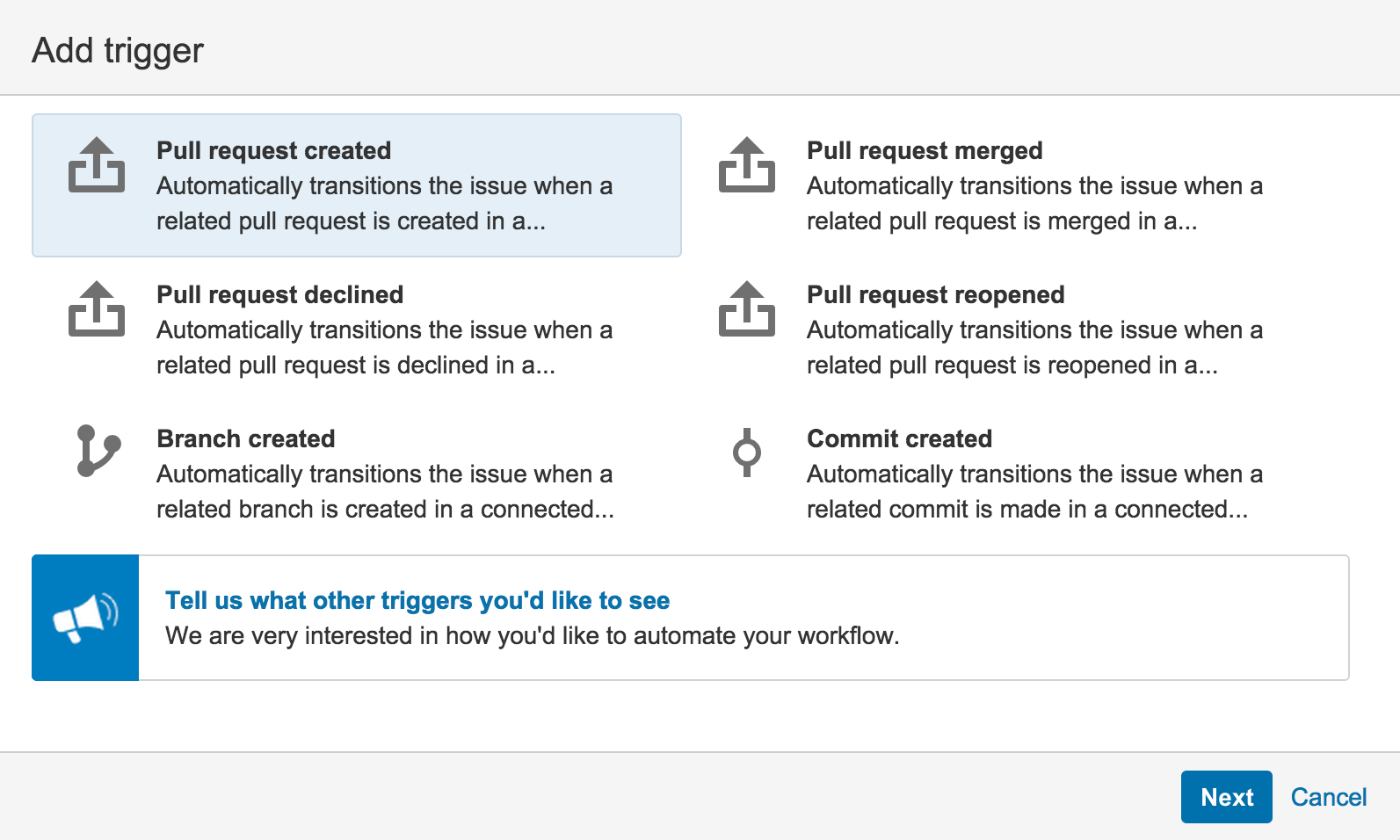Click the Commit created commit icon
The width and height of the screenshot is (1400, 840).
tap(746, 452)
